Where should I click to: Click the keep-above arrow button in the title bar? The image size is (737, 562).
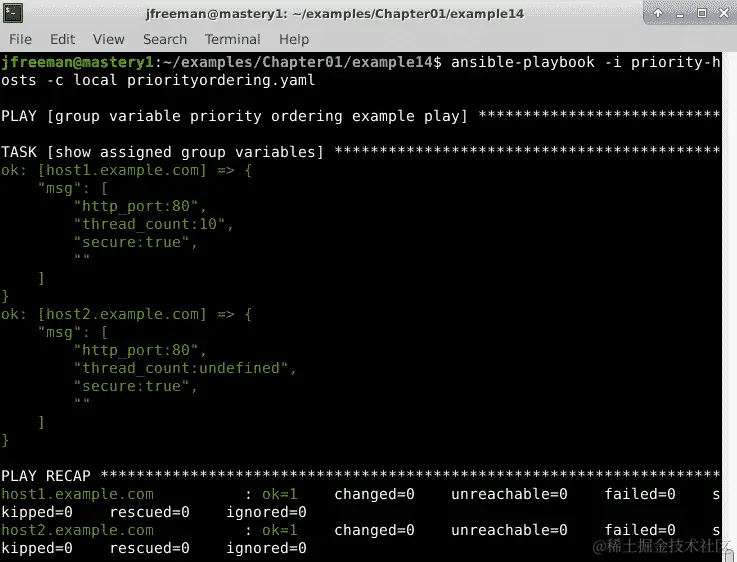coord(658,13)
